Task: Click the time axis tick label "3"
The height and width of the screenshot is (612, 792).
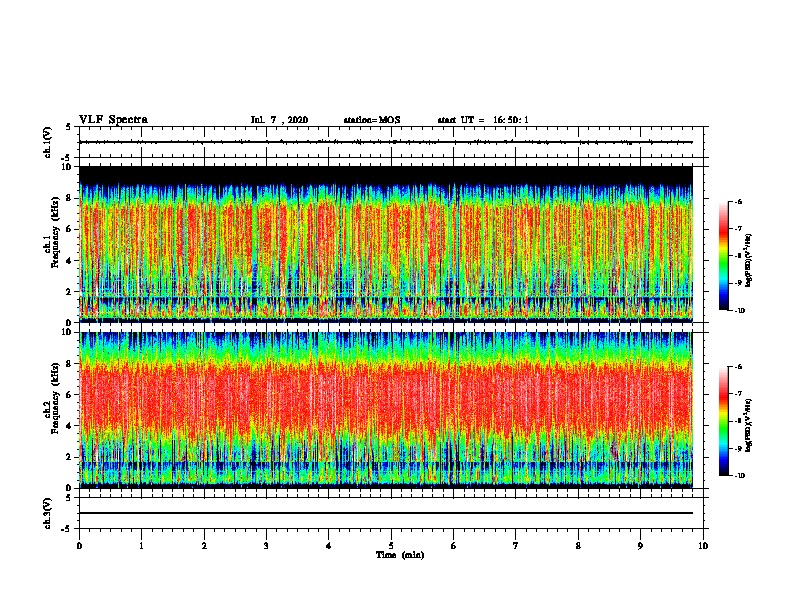Action: 266,546
